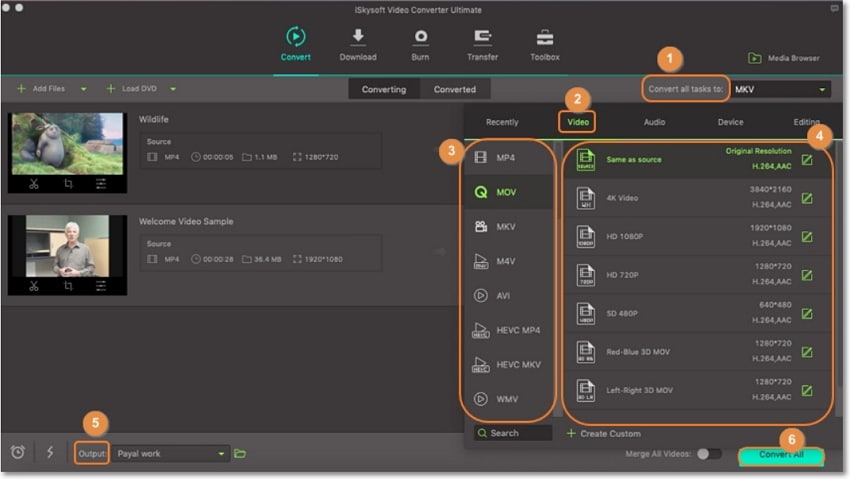Open the Payal work output folder dropdown
The height and width of the screenshot is (479, 850).
coord(170,454)
